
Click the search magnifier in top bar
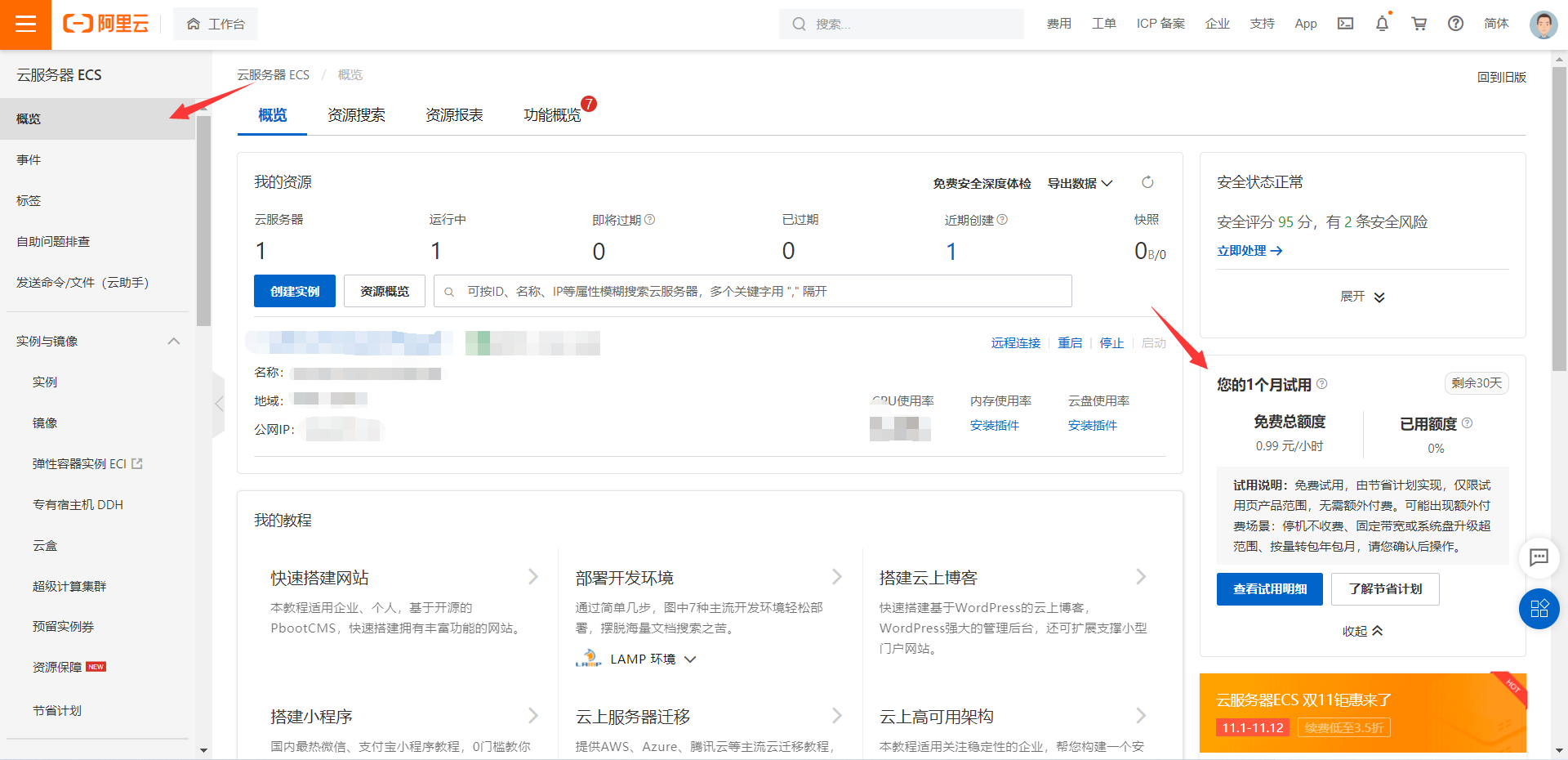pyautogui.click(x=799, y=25)
